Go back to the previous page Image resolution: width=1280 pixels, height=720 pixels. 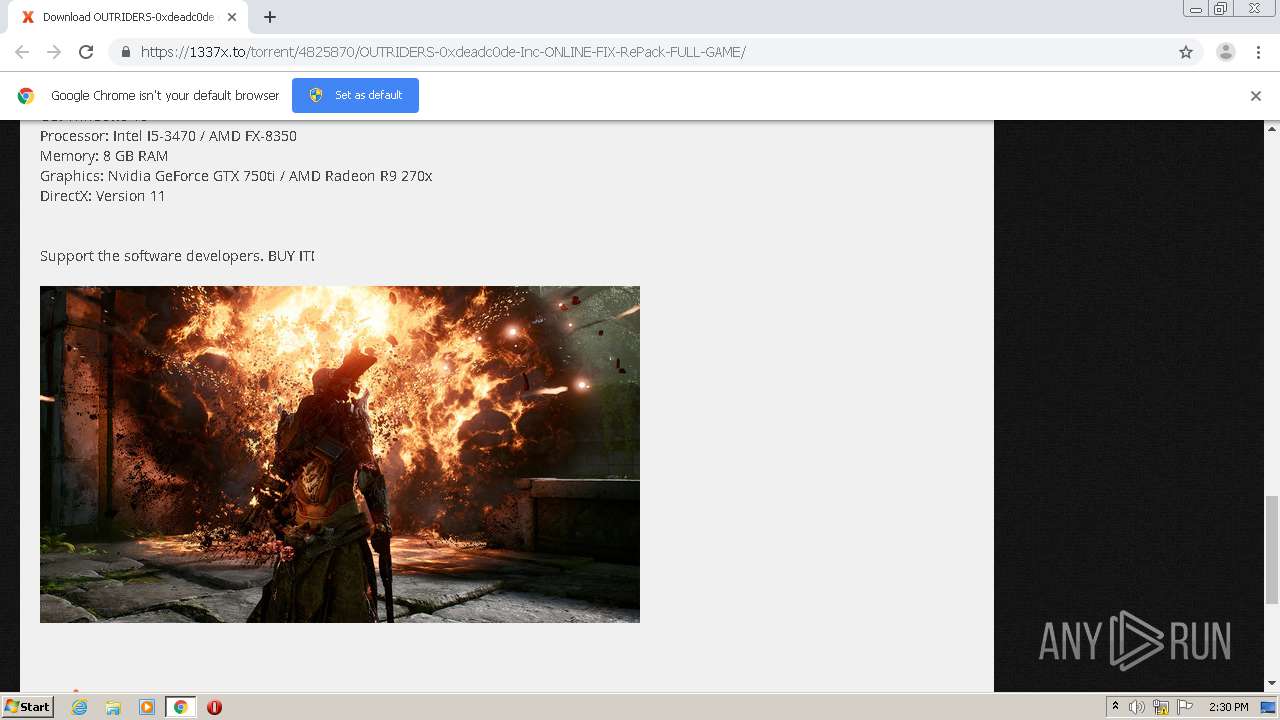(x=22, y=52)
